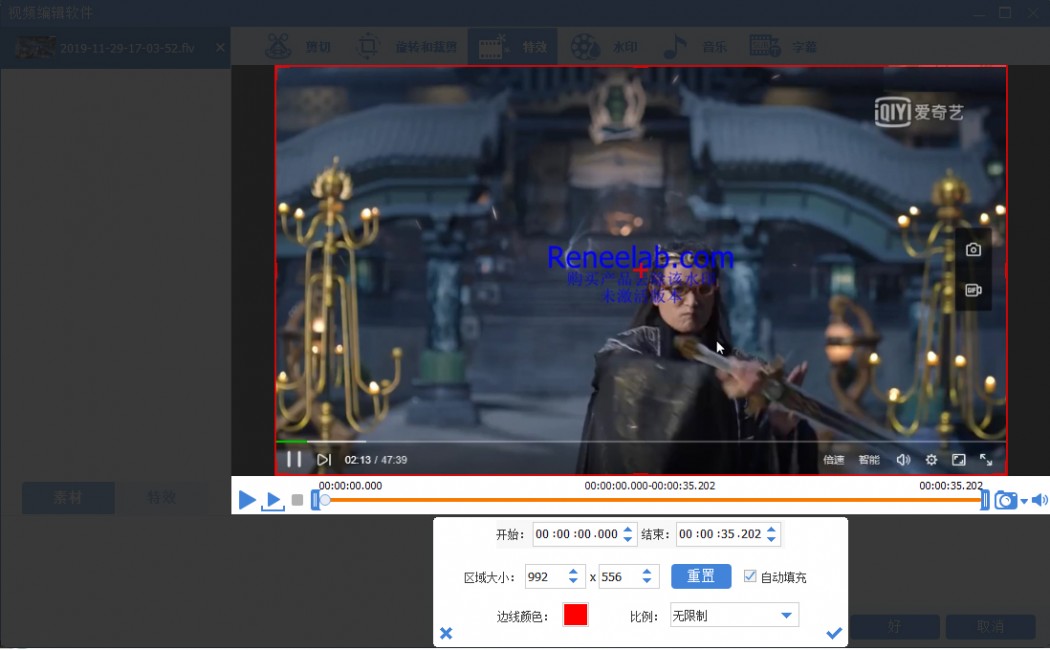Capture a snapshot with the timeline camera icon

(1005, 500)
